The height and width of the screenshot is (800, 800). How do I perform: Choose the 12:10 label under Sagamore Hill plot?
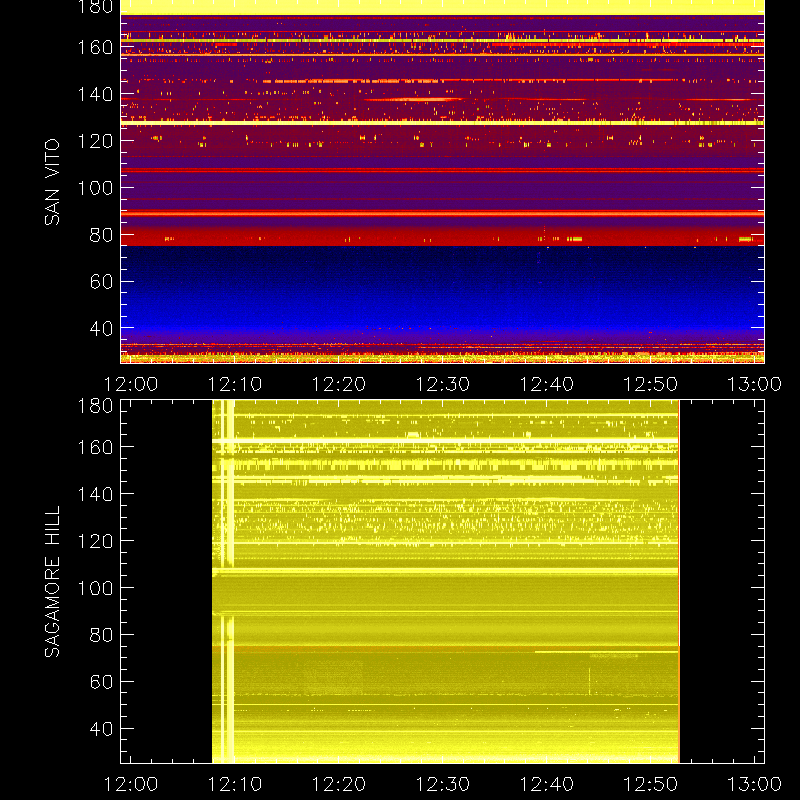tap(235, 784)
